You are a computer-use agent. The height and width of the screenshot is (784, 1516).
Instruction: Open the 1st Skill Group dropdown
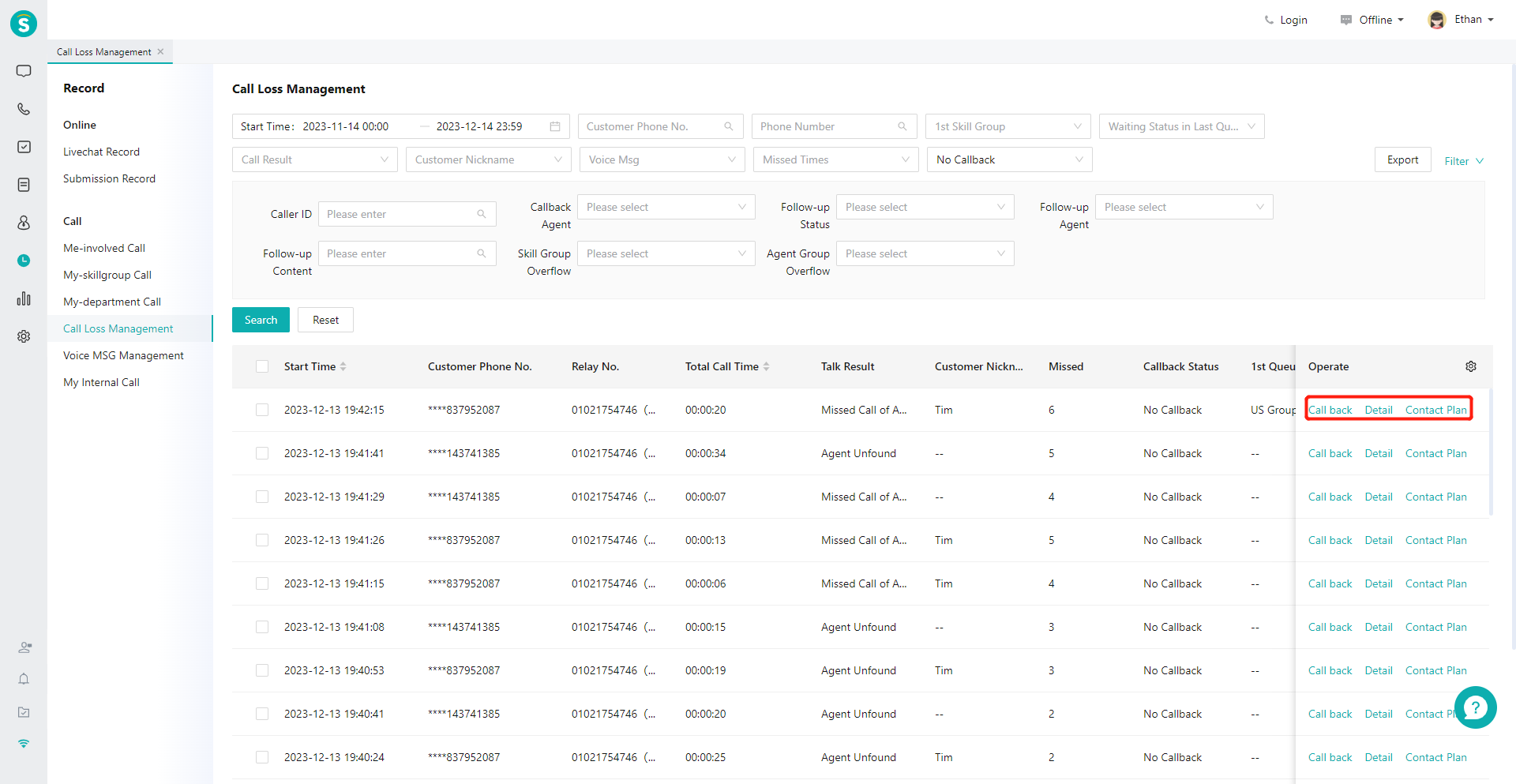tap(1008, 126)
